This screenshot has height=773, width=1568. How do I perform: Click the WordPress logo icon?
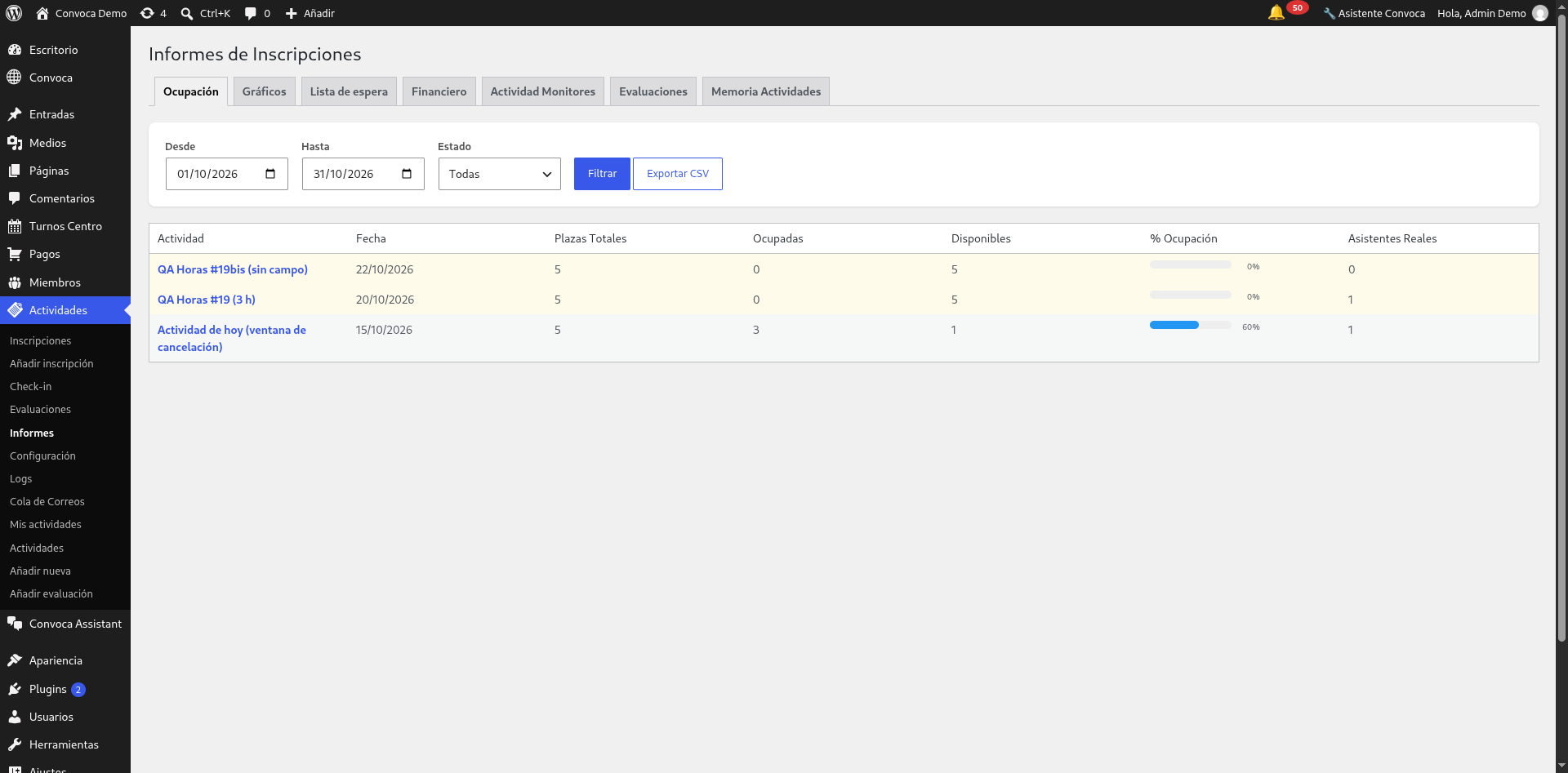click(14, 13)
